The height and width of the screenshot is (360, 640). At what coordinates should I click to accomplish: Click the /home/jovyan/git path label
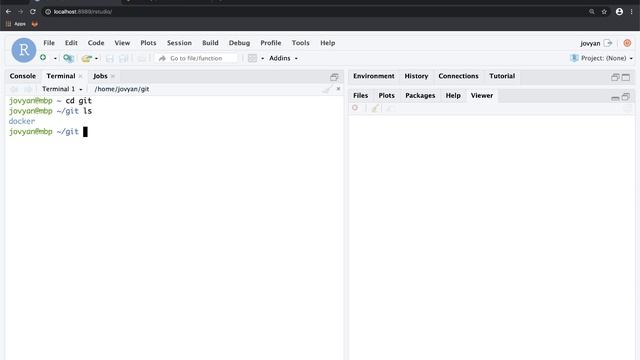122,89
